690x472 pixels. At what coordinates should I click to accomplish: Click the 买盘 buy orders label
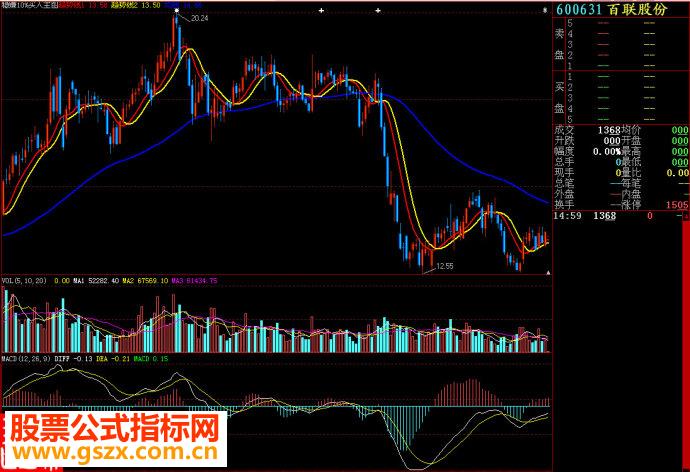point(559,98)
